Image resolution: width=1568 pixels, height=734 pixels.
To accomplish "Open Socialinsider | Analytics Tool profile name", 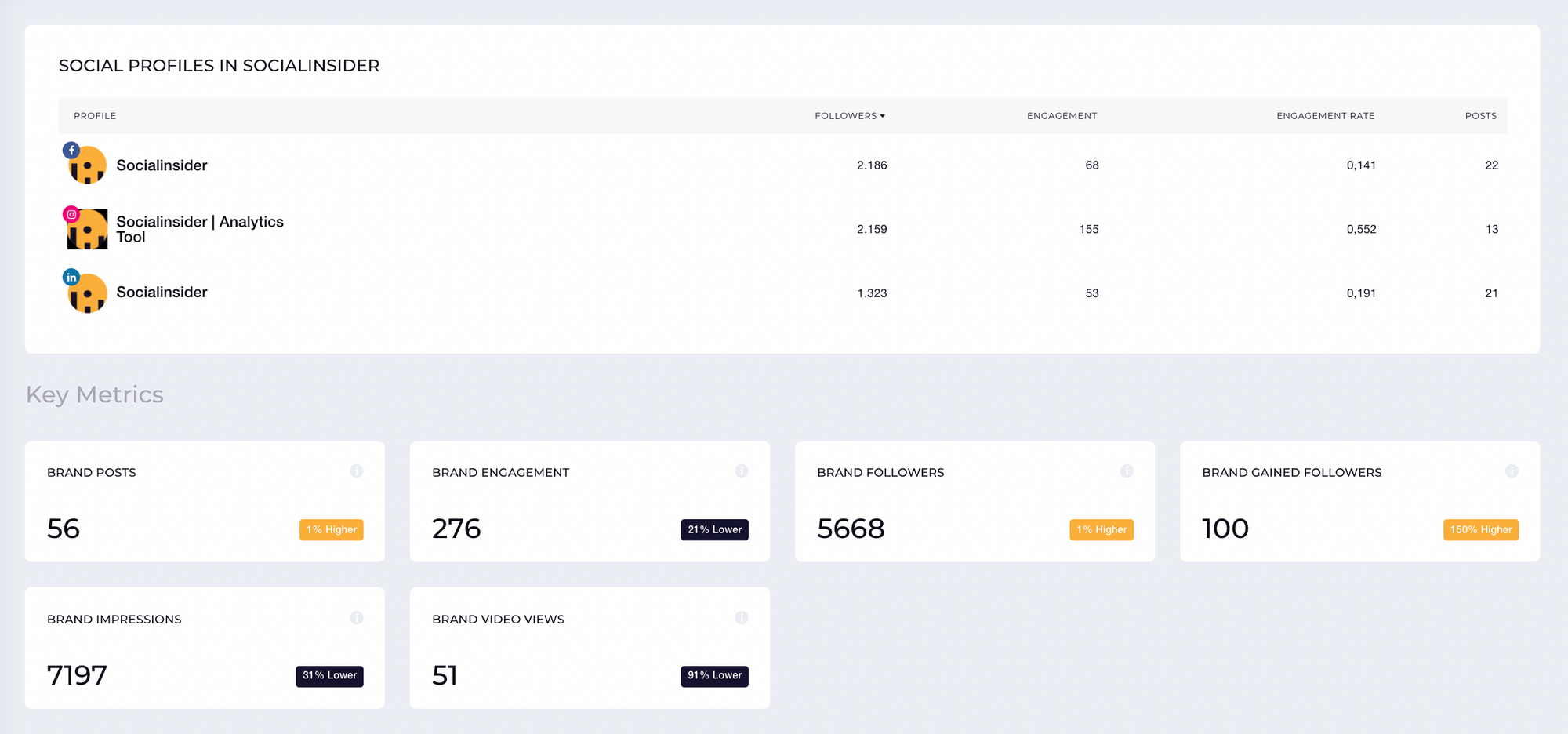I will (200, 229).
